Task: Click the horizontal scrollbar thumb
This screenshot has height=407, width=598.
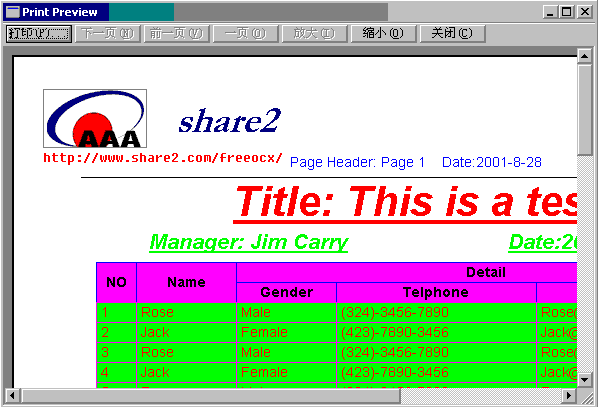Action: (x=211, y=396)
